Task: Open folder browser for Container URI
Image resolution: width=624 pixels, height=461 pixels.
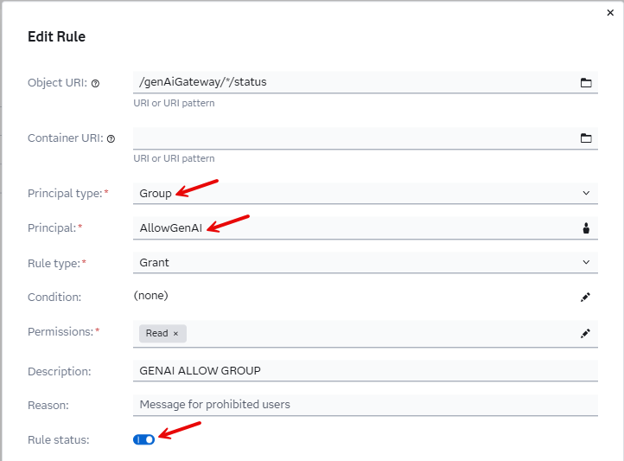Action: [585, 138]
